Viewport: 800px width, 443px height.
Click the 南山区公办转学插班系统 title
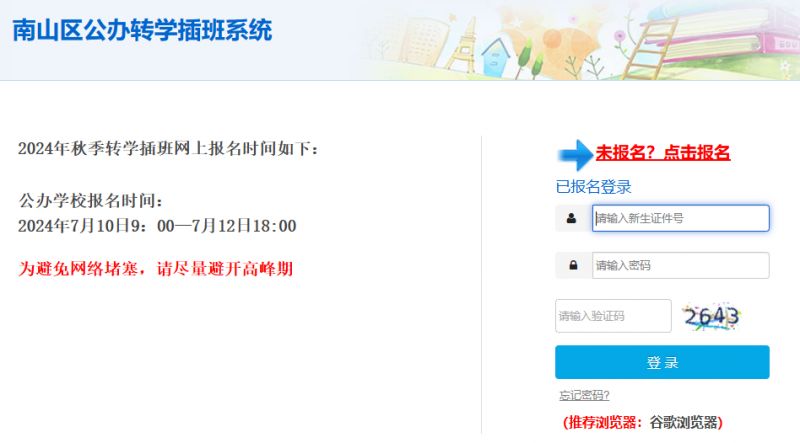click(x=142, y=30)
